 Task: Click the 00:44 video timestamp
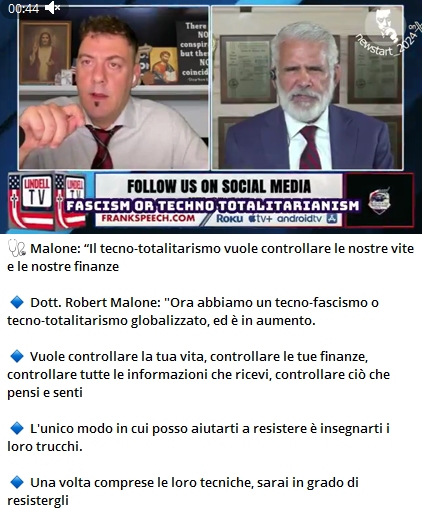coord(23,9)
